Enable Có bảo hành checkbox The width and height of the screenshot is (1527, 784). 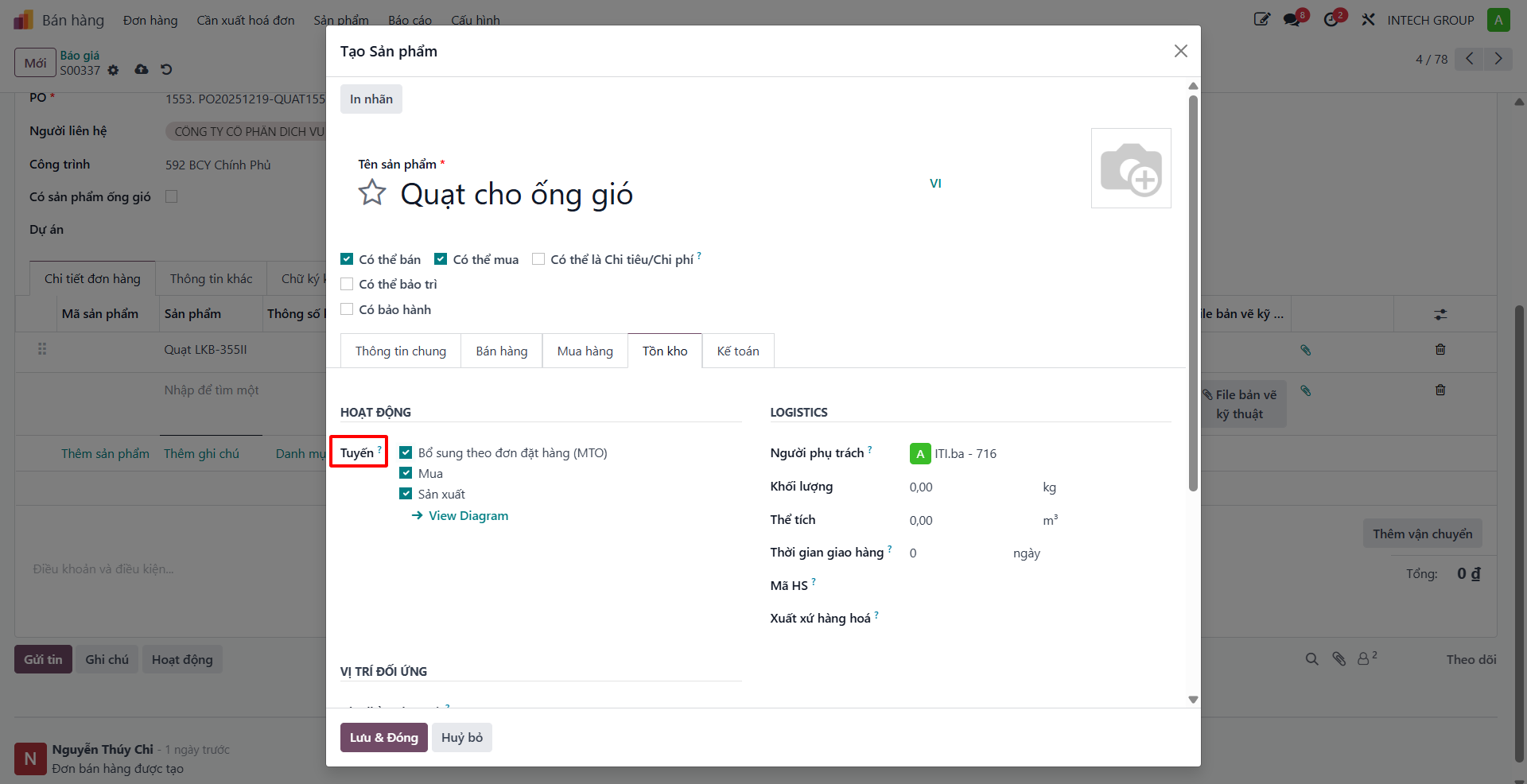tap(347, 309)
